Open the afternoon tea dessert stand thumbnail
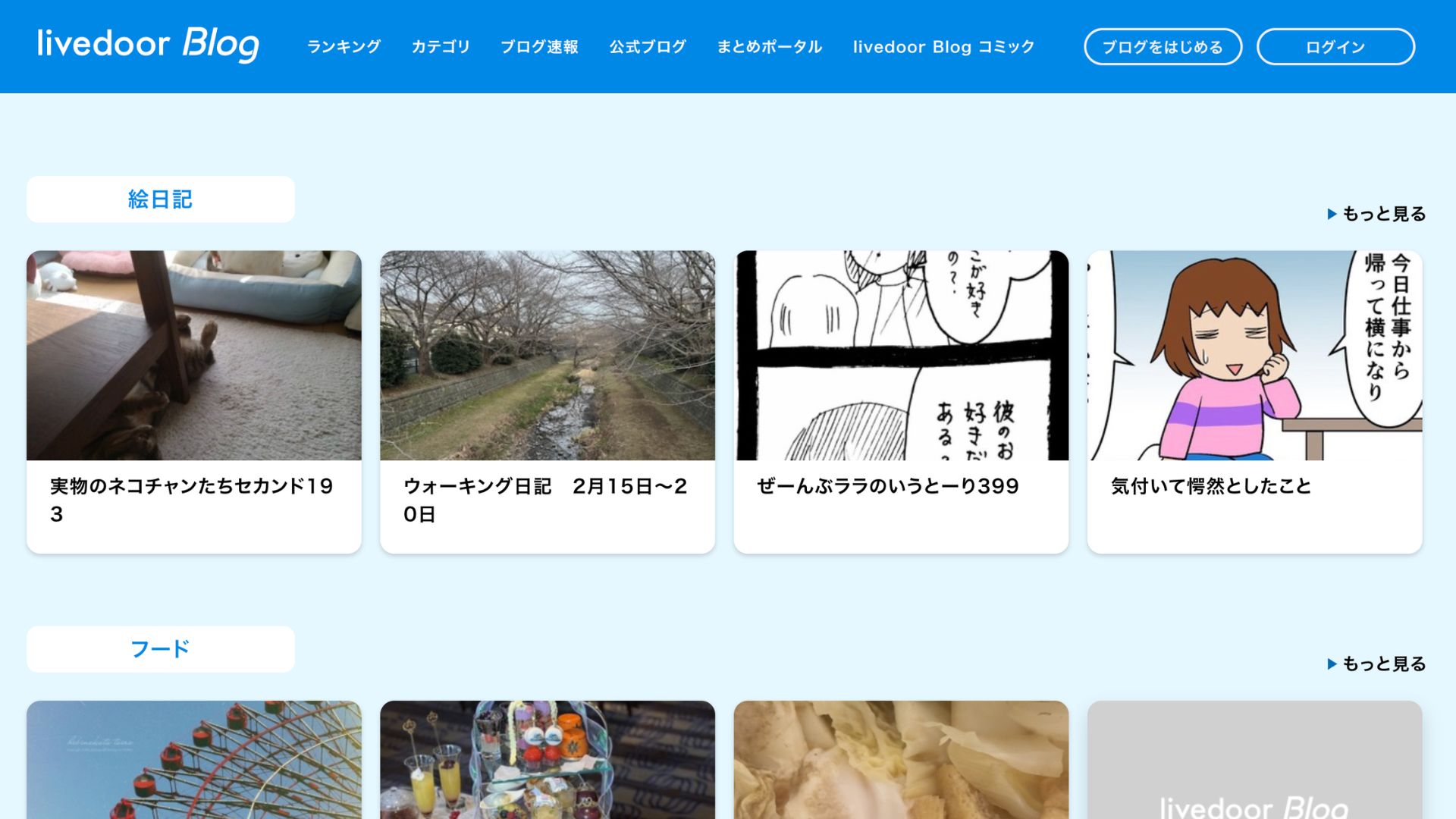1456x819 pixels. click(x=548, y=760)
